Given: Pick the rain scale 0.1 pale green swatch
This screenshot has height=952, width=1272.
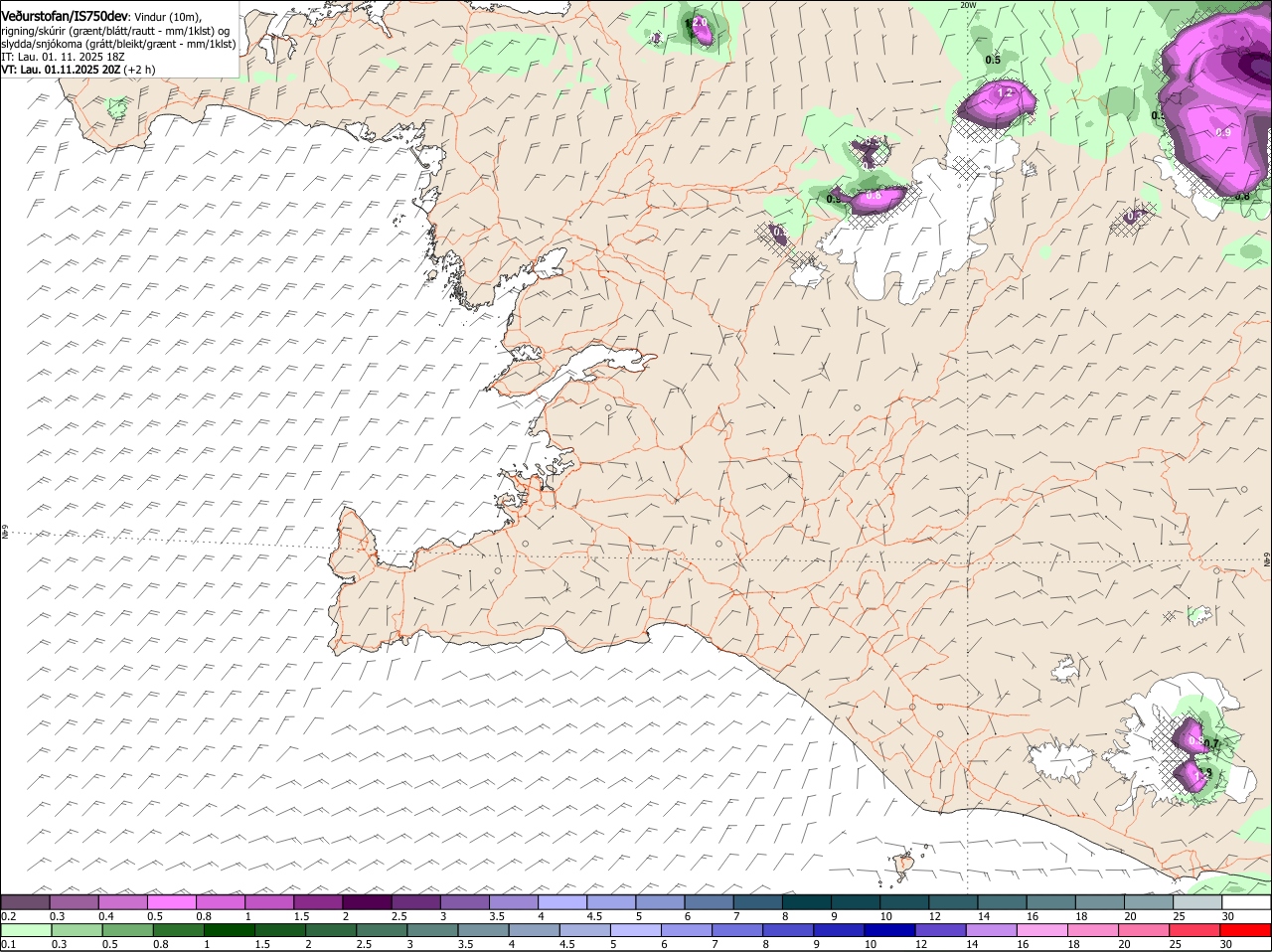Looking at the screenshot, I should point(26,930).
